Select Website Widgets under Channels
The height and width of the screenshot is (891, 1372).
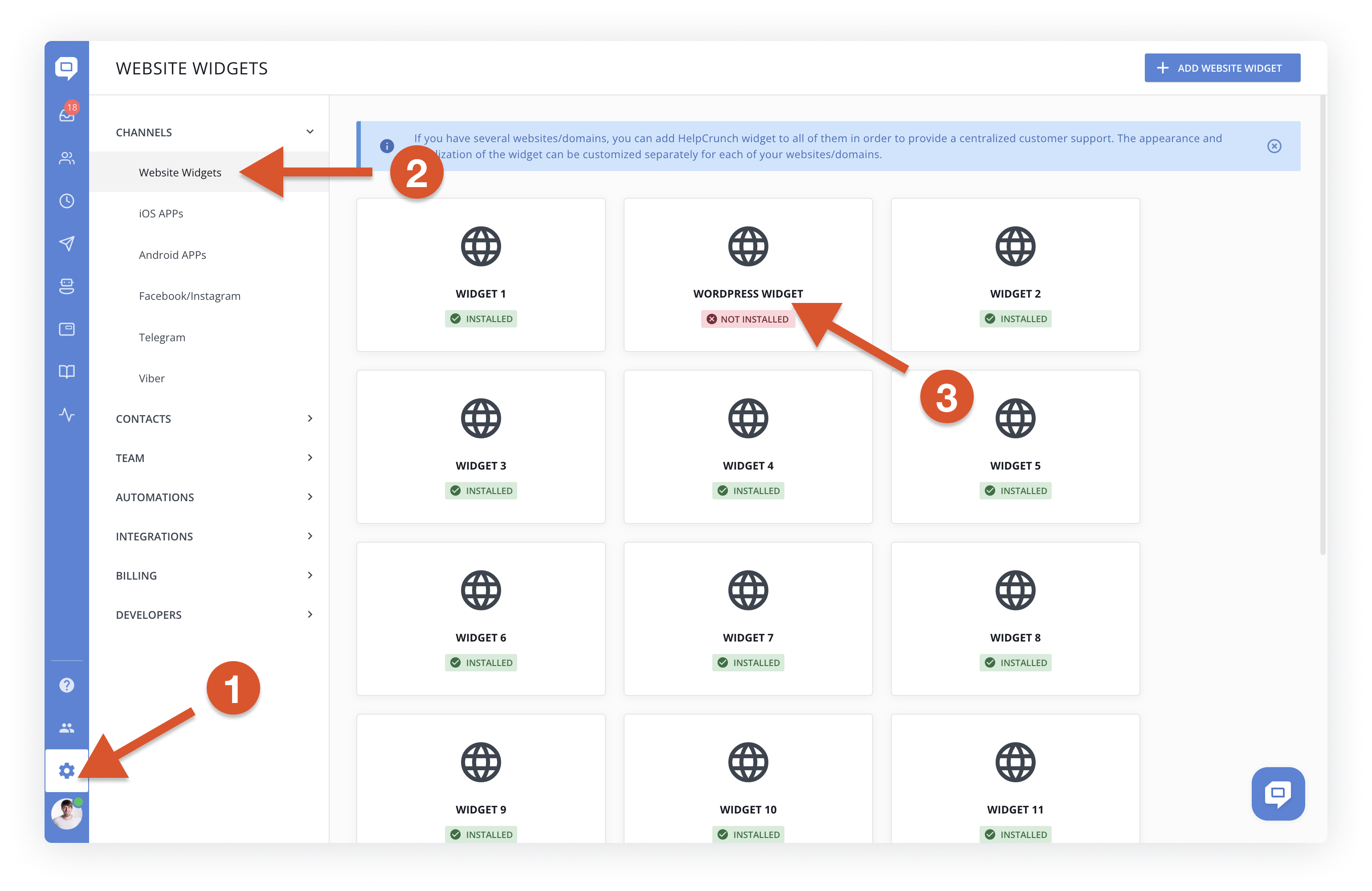tap(180, 172)
